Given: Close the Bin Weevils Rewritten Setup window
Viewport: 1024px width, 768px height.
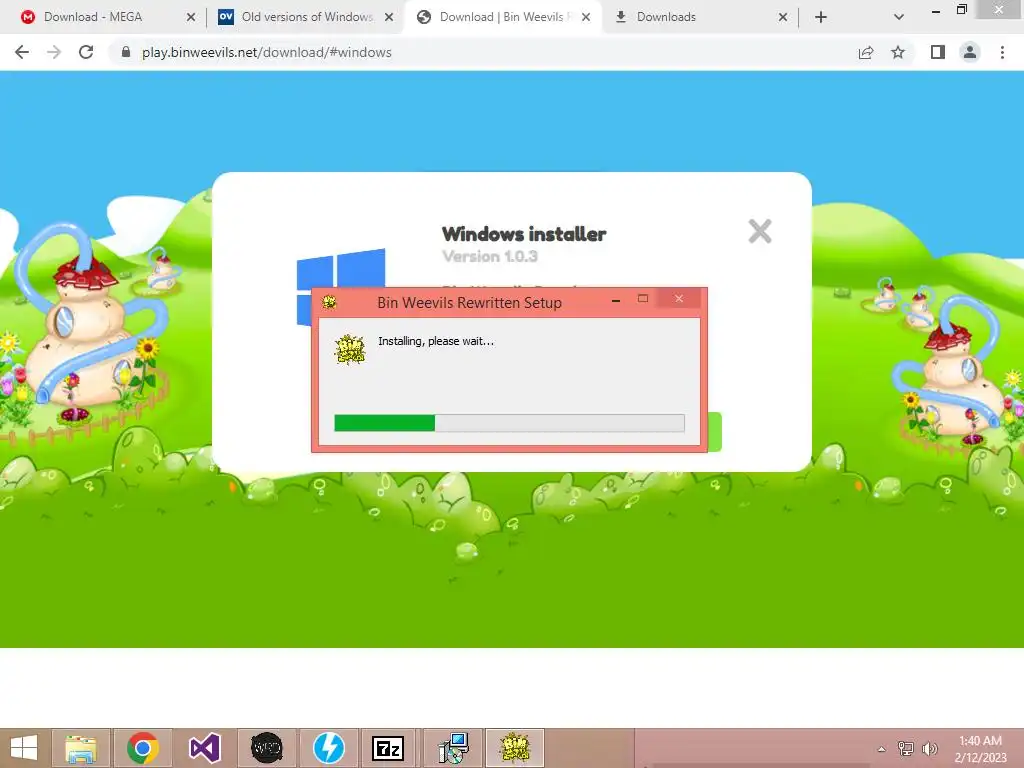Looking at the screenshot, I should pos(679,298).
